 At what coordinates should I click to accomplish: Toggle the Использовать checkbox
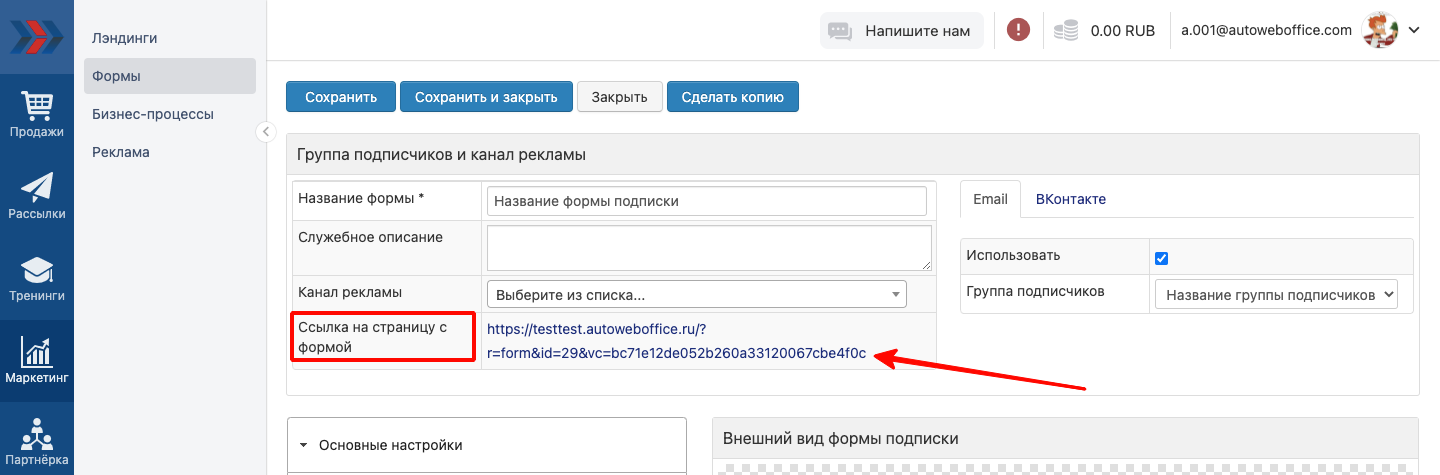1161,258
